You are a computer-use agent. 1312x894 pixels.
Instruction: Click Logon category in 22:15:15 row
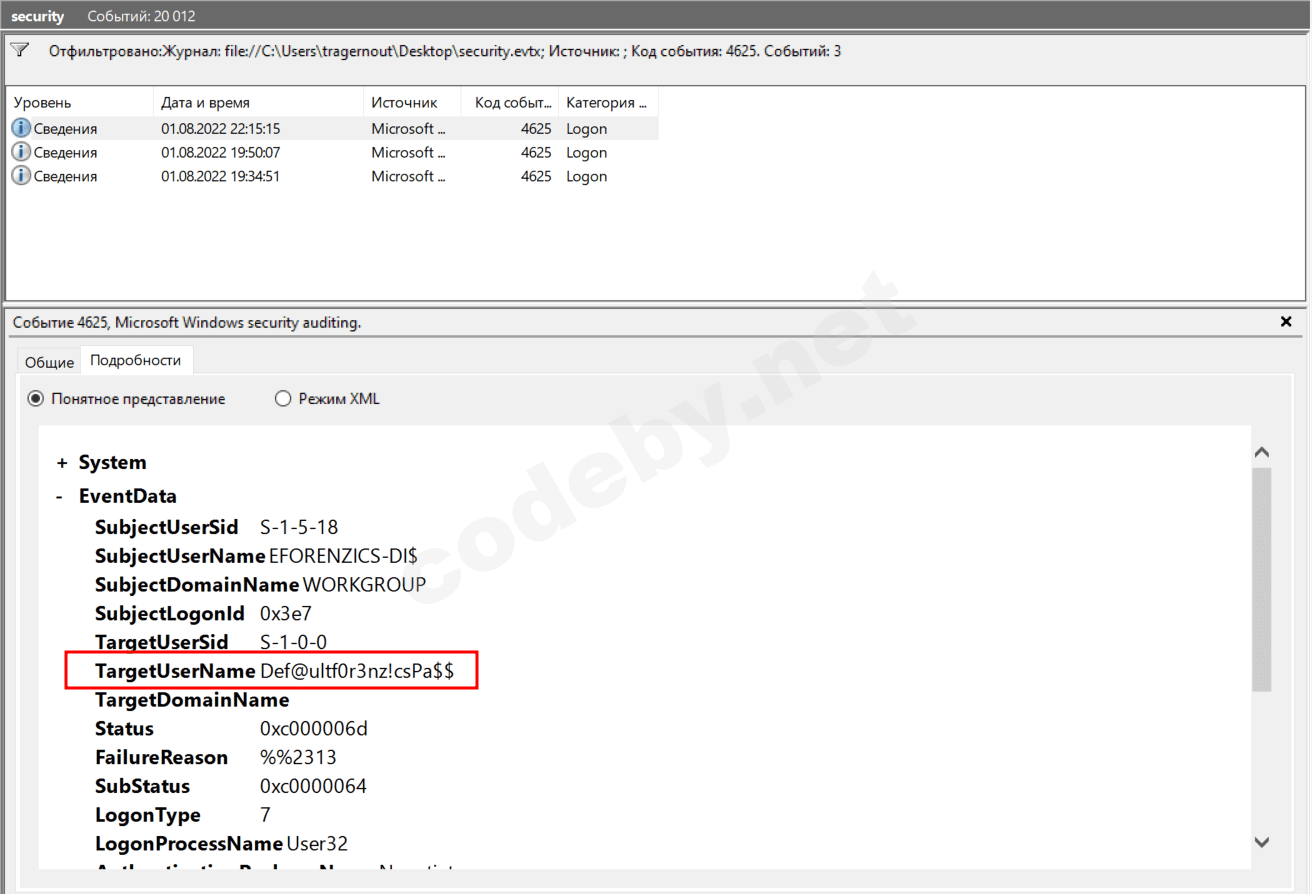[x=586, y=129]
